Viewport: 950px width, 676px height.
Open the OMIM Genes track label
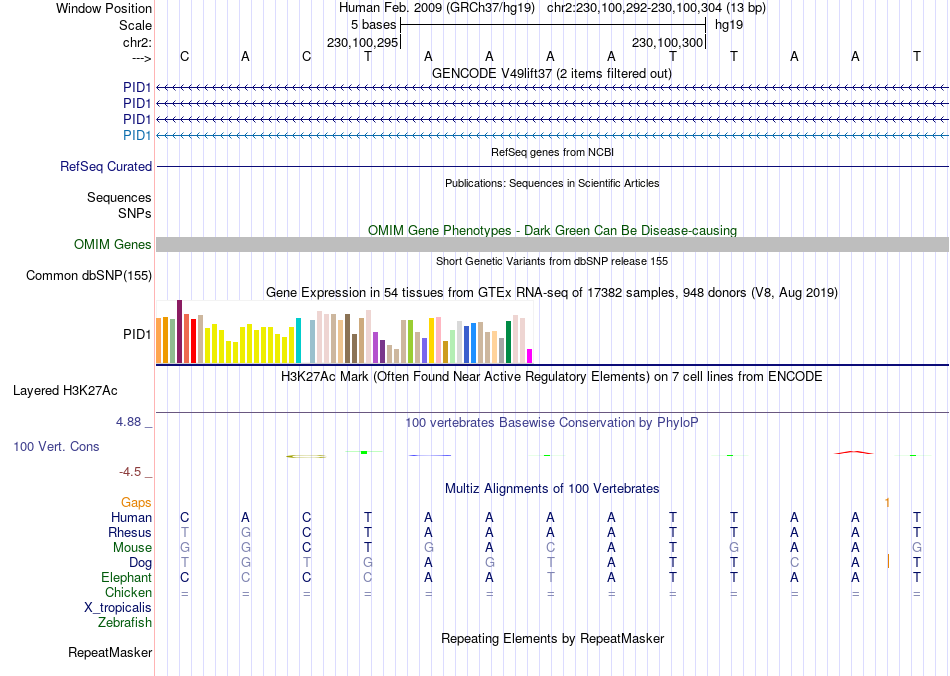pyautogui.click(x=113, y=244)
